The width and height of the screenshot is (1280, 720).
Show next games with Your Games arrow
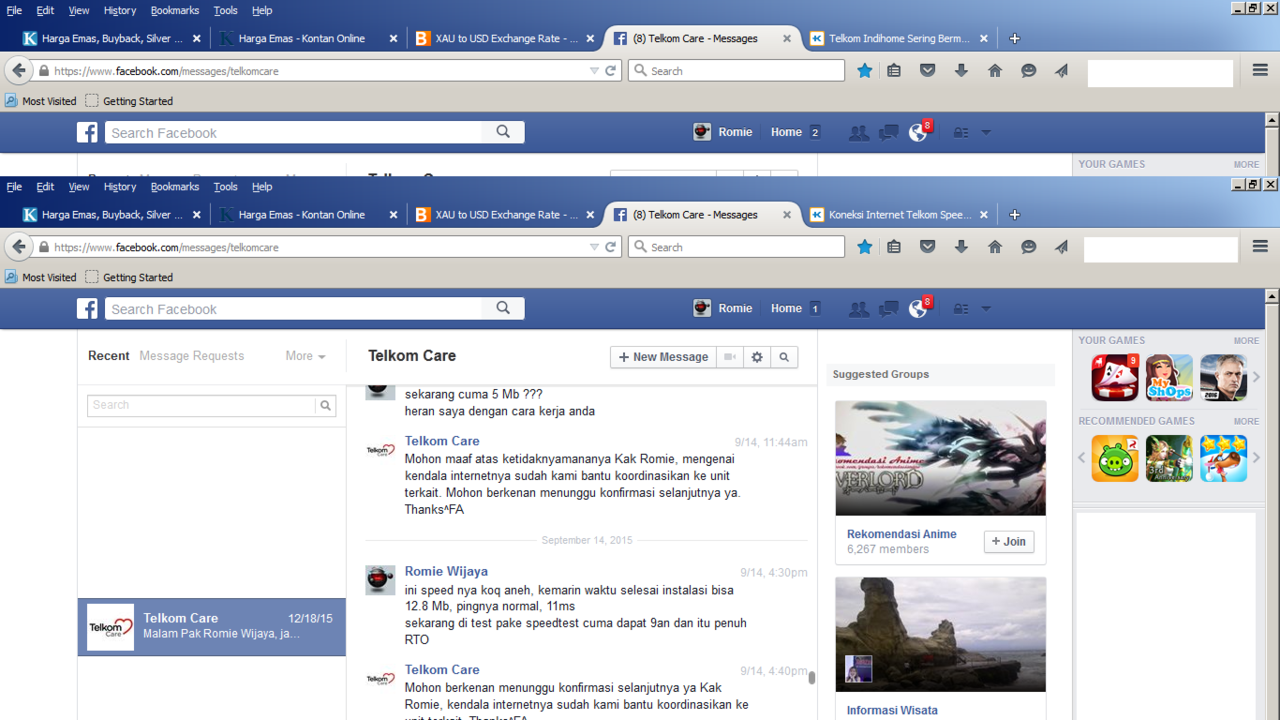coord(1257,377)
